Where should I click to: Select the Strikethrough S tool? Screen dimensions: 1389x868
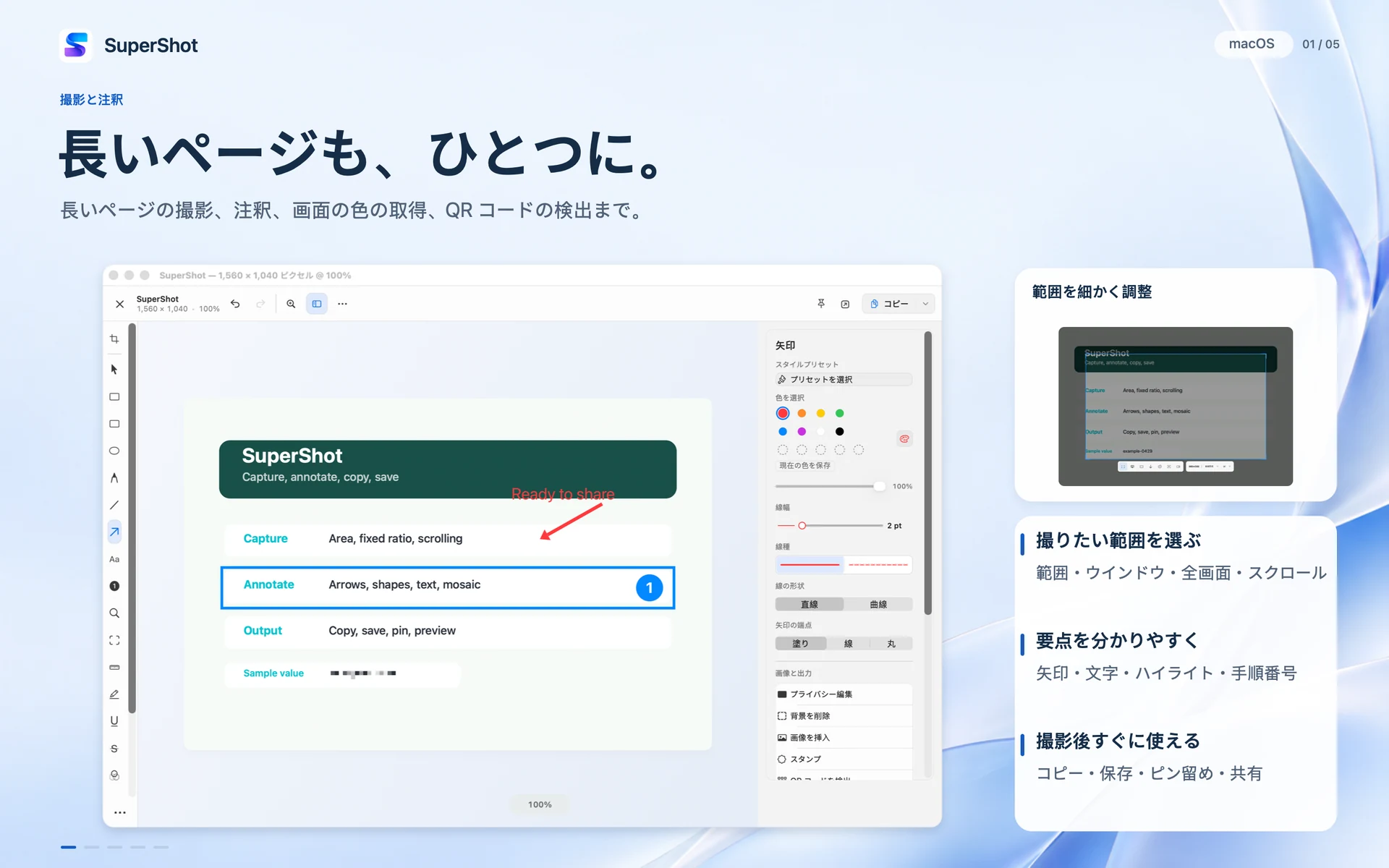pos(114,749)
